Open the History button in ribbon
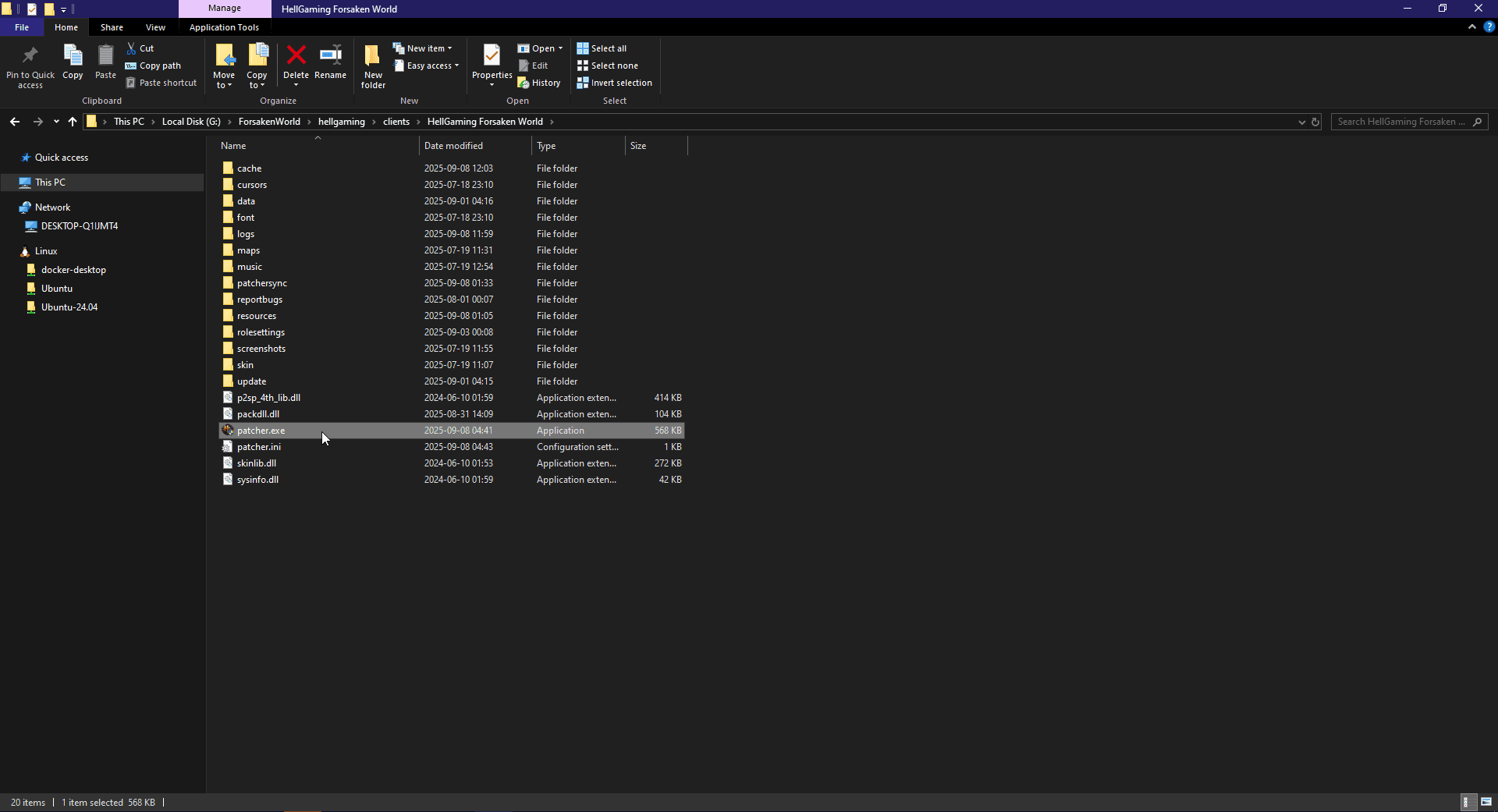Image resolution: width=1498 pixels, height=812 pixels. coord(539,83)
